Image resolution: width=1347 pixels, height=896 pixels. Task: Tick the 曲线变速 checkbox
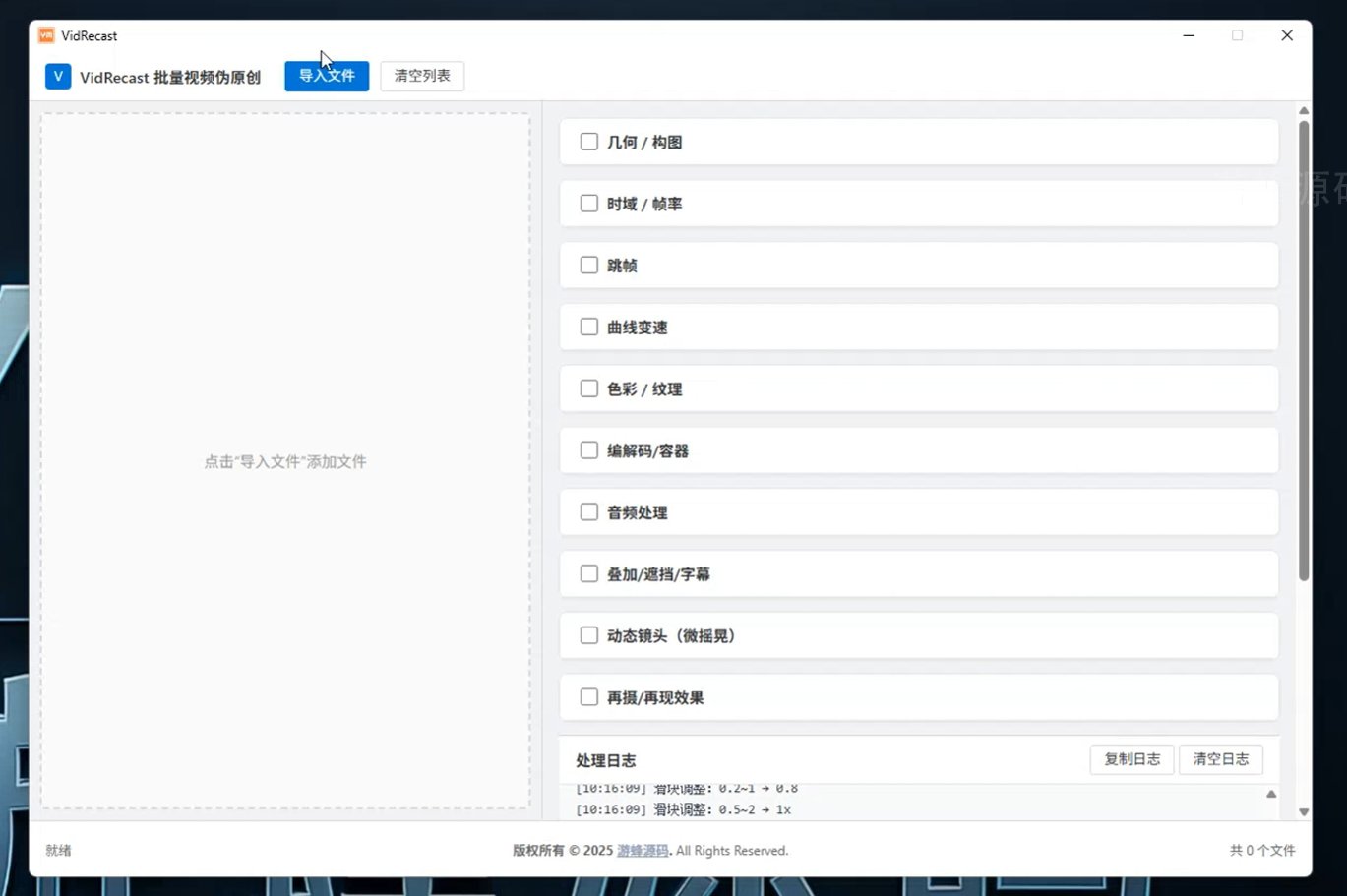[x=589, y=327]
